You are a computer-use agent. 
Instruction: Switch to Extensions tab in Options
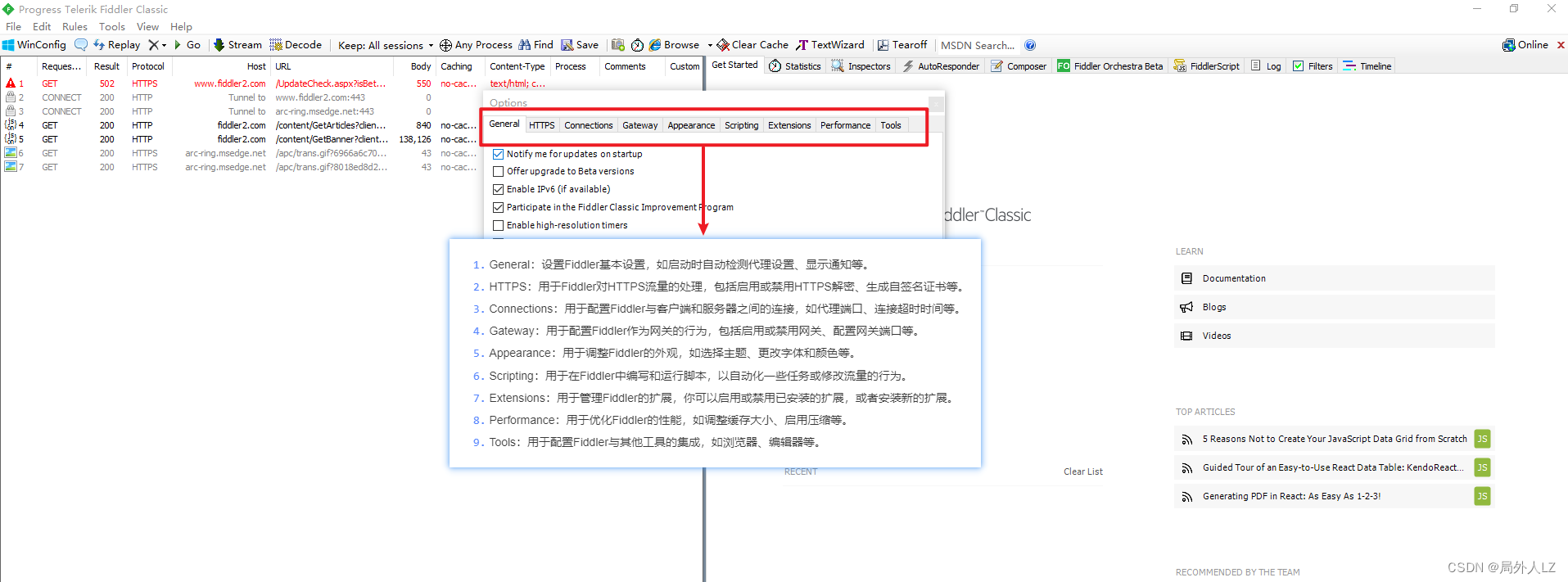coord(789,125)
